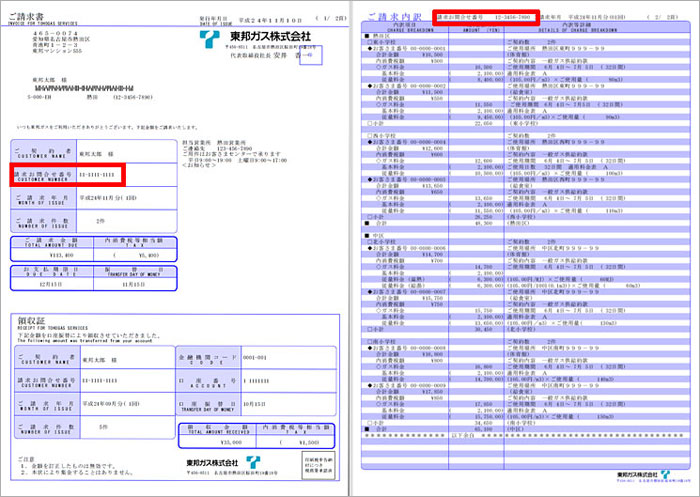Select (12-3456-7890) below the barcode on page one
The height and width of the screenshot is (497, 700).
[x=133, y=97]
